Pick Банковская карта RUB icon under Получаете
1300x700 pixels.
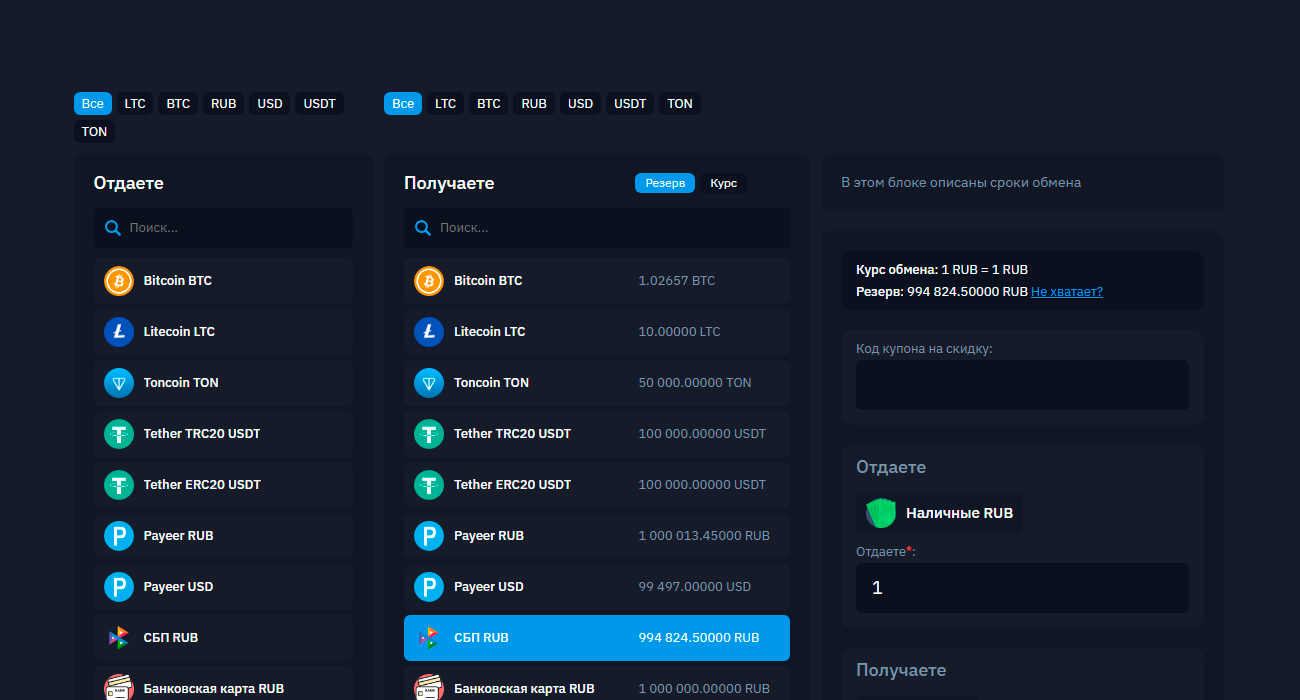click(429, 688)
